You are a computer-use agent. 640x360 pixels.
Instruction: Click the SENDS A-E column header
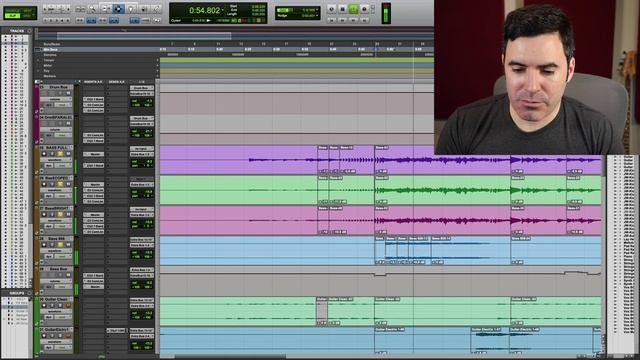tap(116, 82)
